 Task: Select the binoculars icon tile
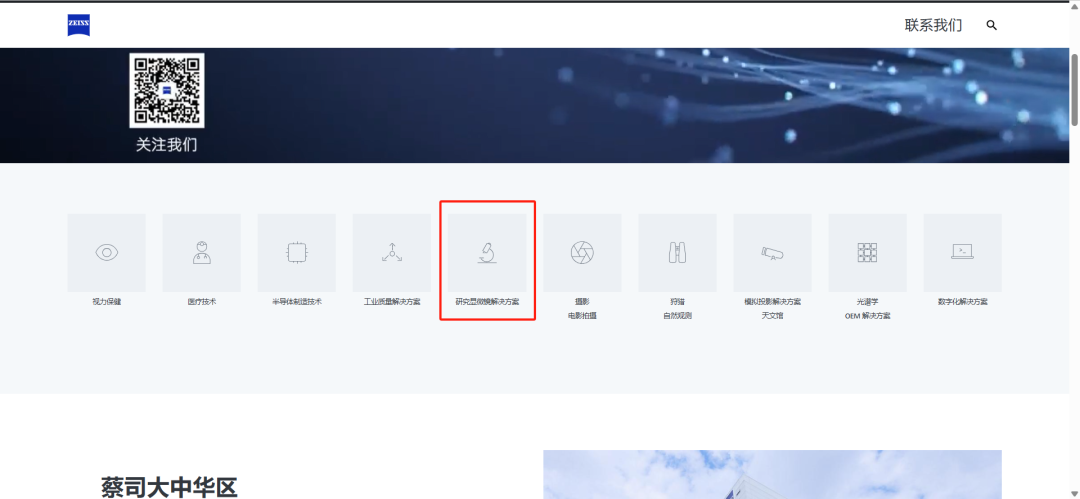677,253
